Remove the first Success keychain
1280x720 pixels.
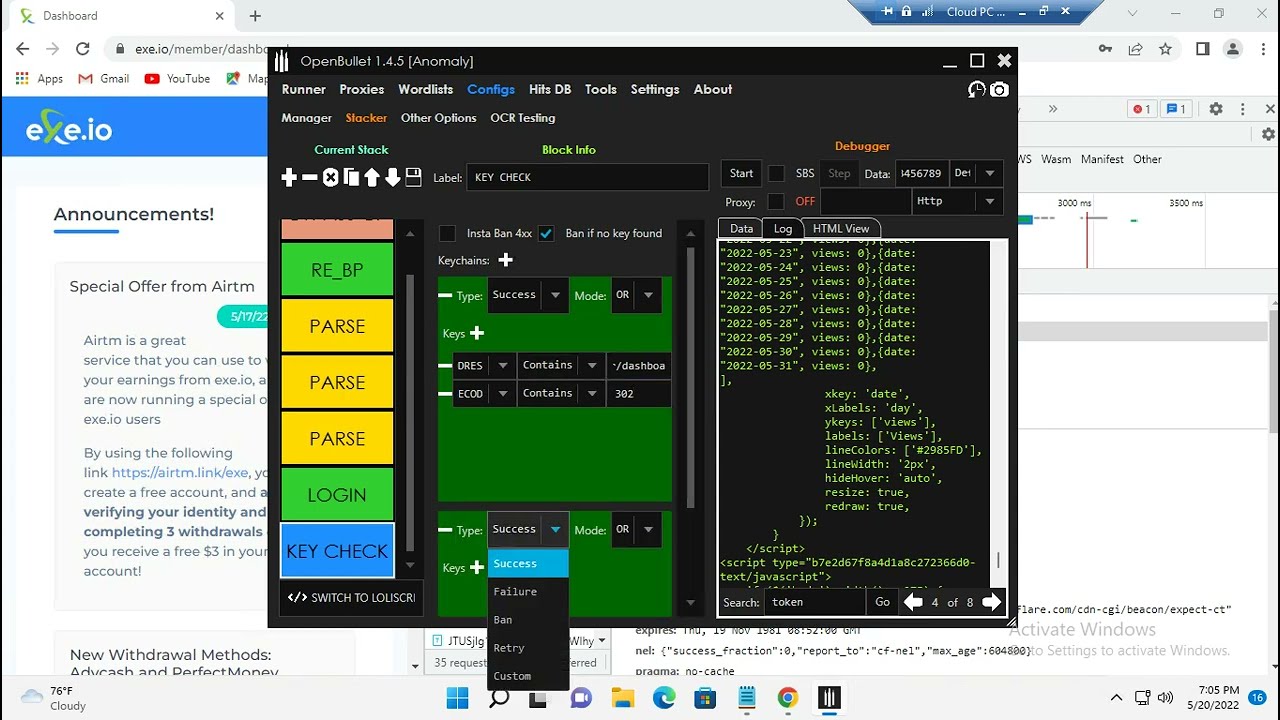pos(445,296)
